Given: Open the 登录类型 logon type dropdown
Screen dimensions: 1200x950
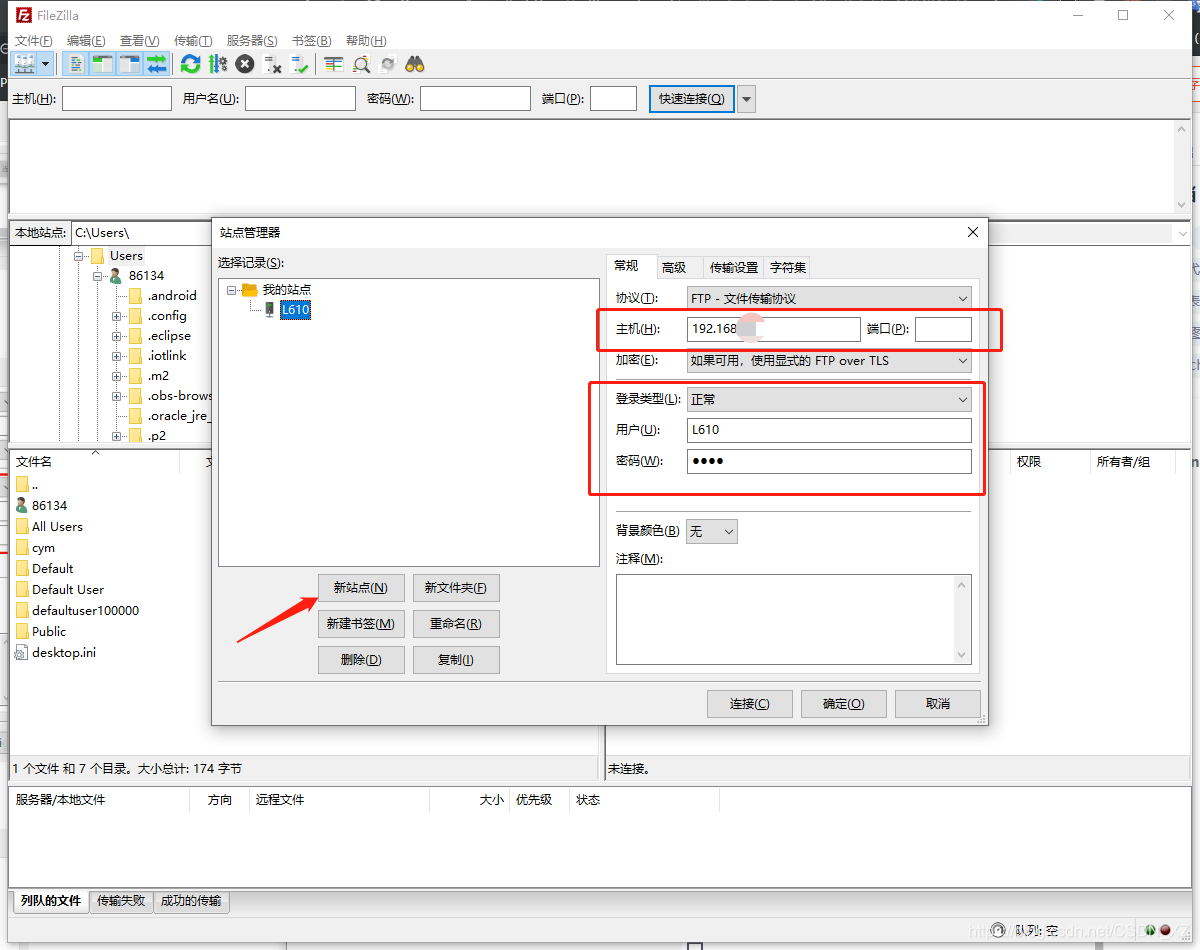Looking at the screenshot, I should (829, 399).
